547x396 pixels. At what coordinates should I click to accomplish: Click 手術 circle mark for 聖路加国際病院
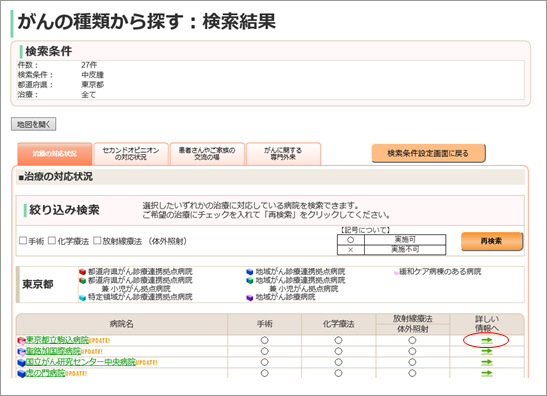pyautogui.click(x=265, y=351)
